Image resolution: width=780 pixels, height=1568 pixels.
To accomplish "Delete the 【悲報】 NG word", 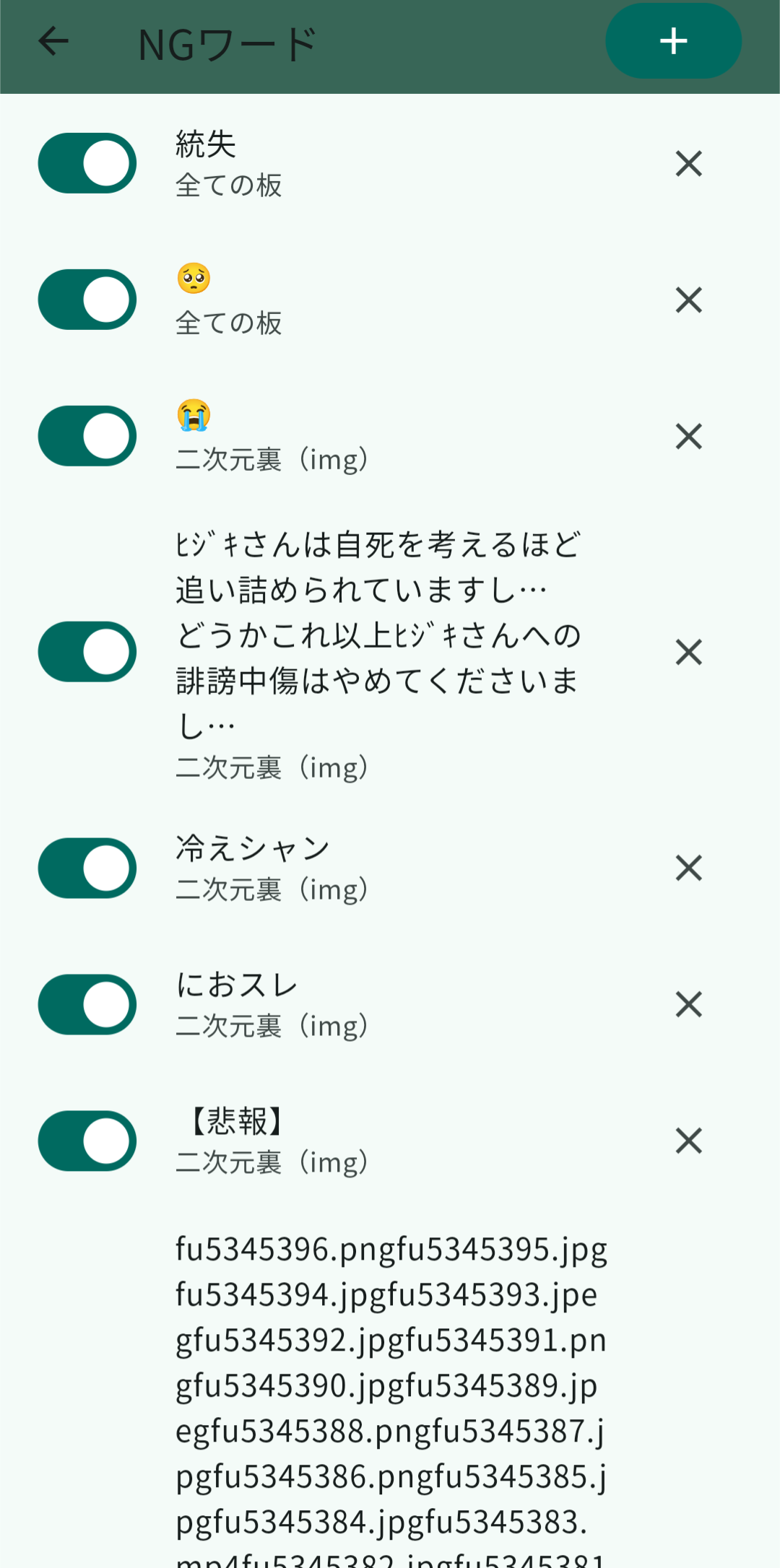I will coord(688,1141).
